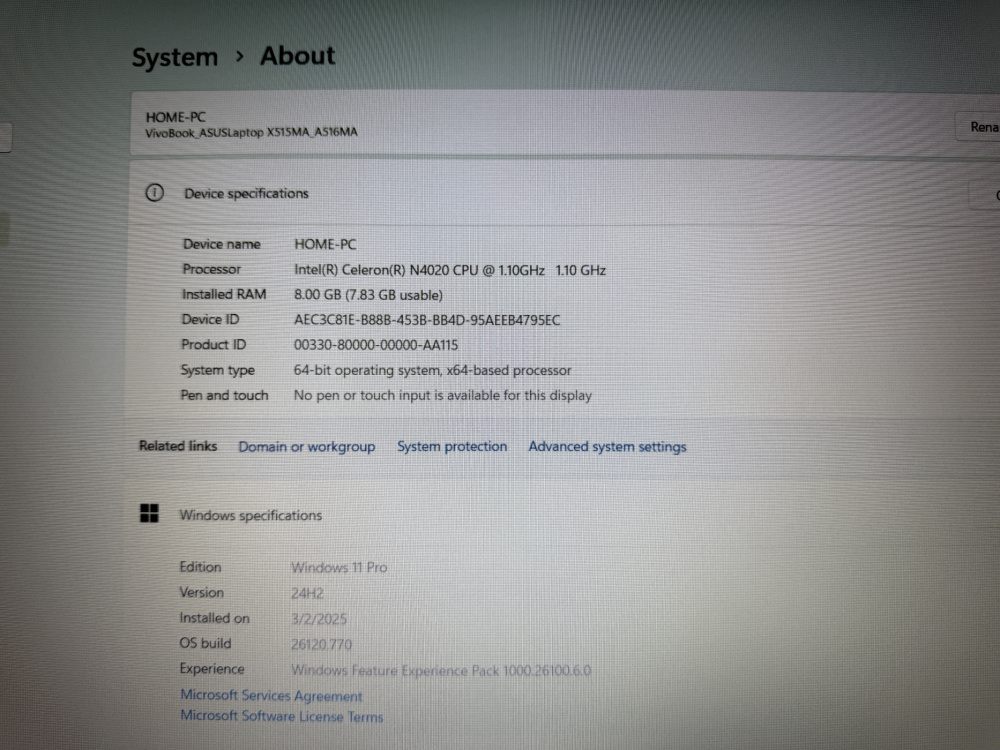Select the Version value 24H2
The image size is (1000, 750).
[x=307, y=593]
